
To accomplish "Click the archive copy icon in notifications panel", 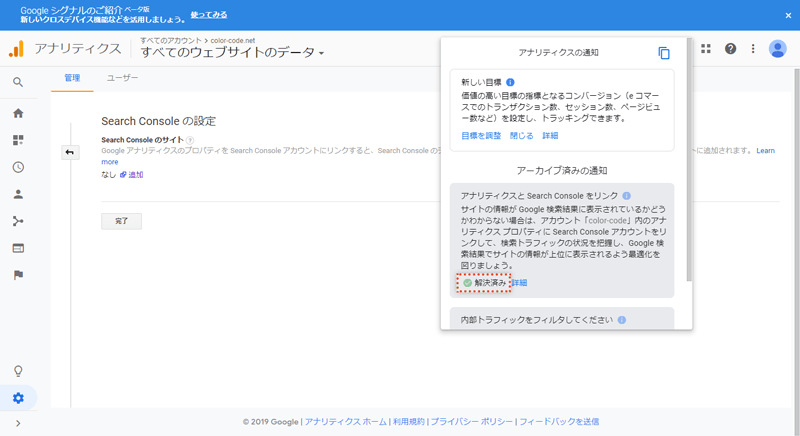I will 664,53.
